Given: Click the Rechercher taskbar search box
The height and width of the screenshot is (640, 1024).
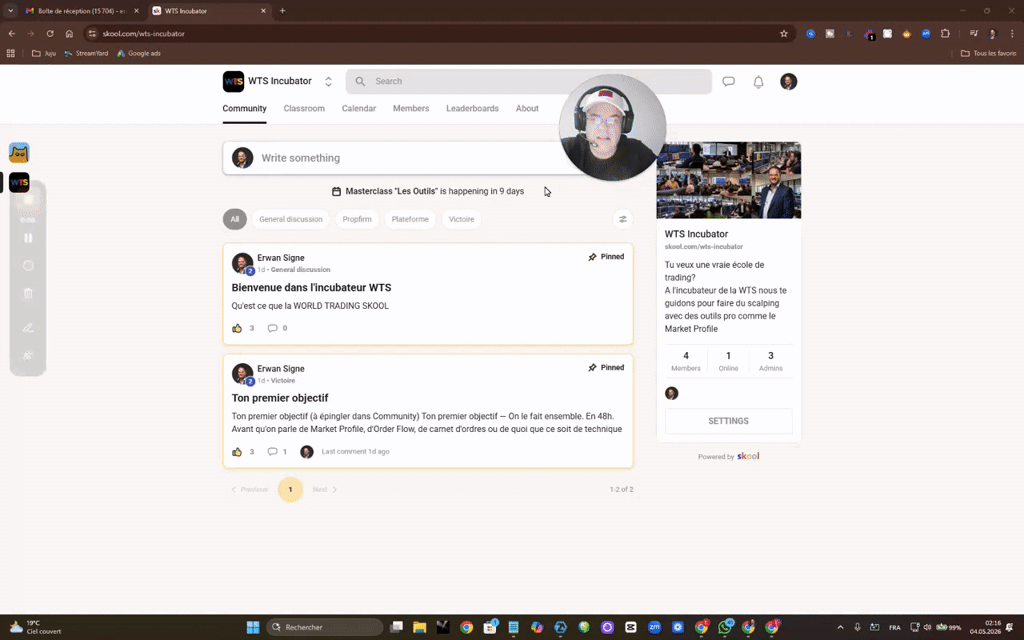Looking at the screenshot, I should click(325, 628).
